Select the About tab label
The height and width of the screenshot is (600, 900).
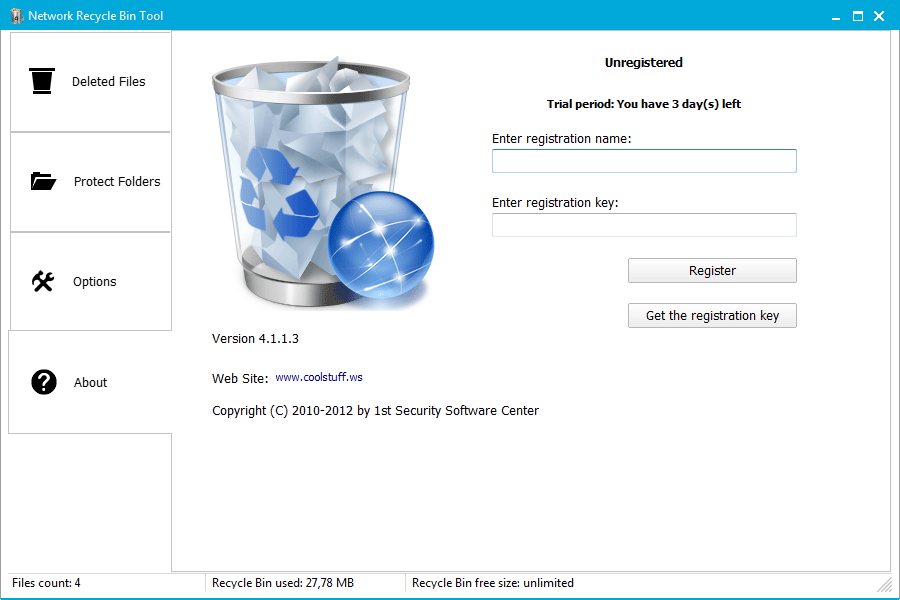[x=90, y=382]
